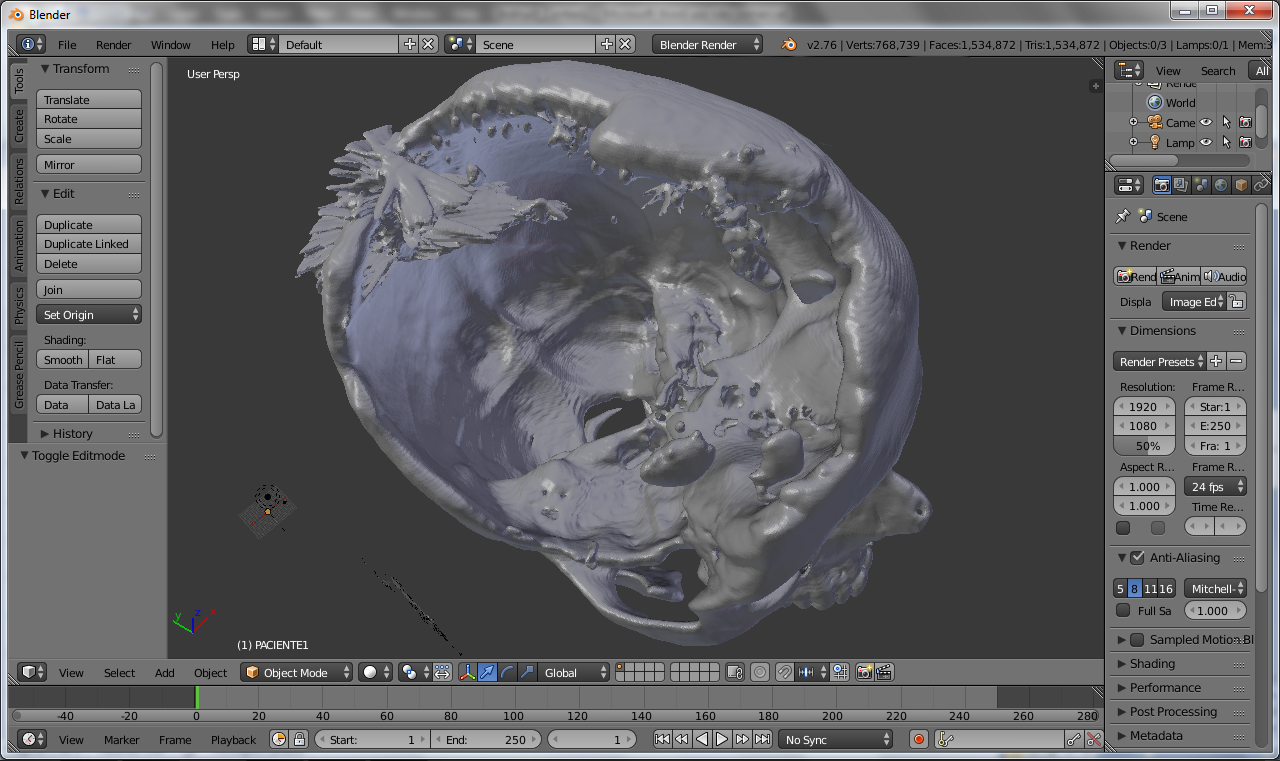Viewport: 1280px width, 761px height.
Task: Enable the Full Sample checkbox
Action: tap(1123, 610)
